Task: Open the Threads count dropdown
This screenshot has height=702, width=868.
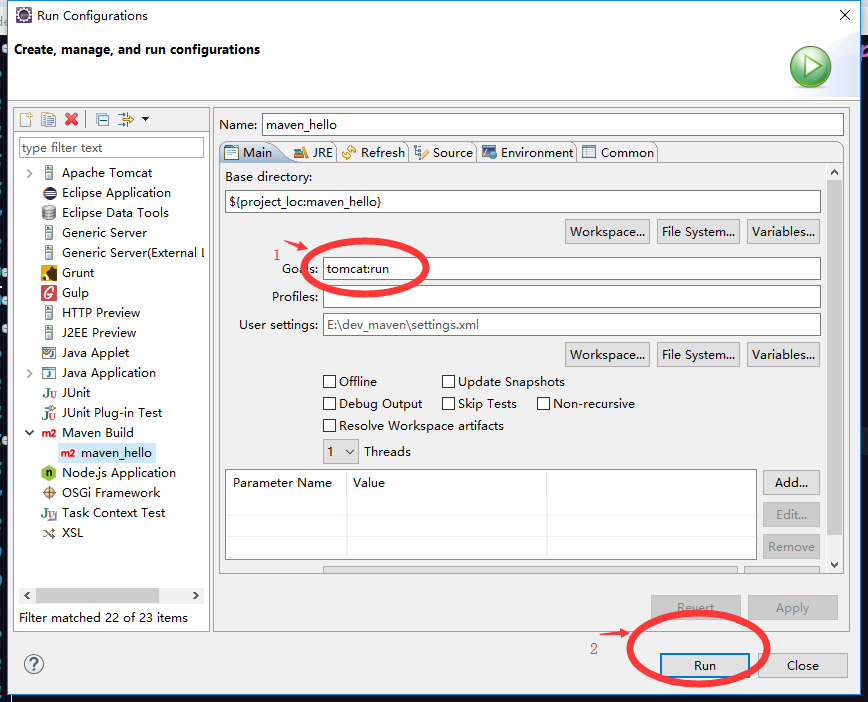Action: pyautogui.click(x=341, y=452)
